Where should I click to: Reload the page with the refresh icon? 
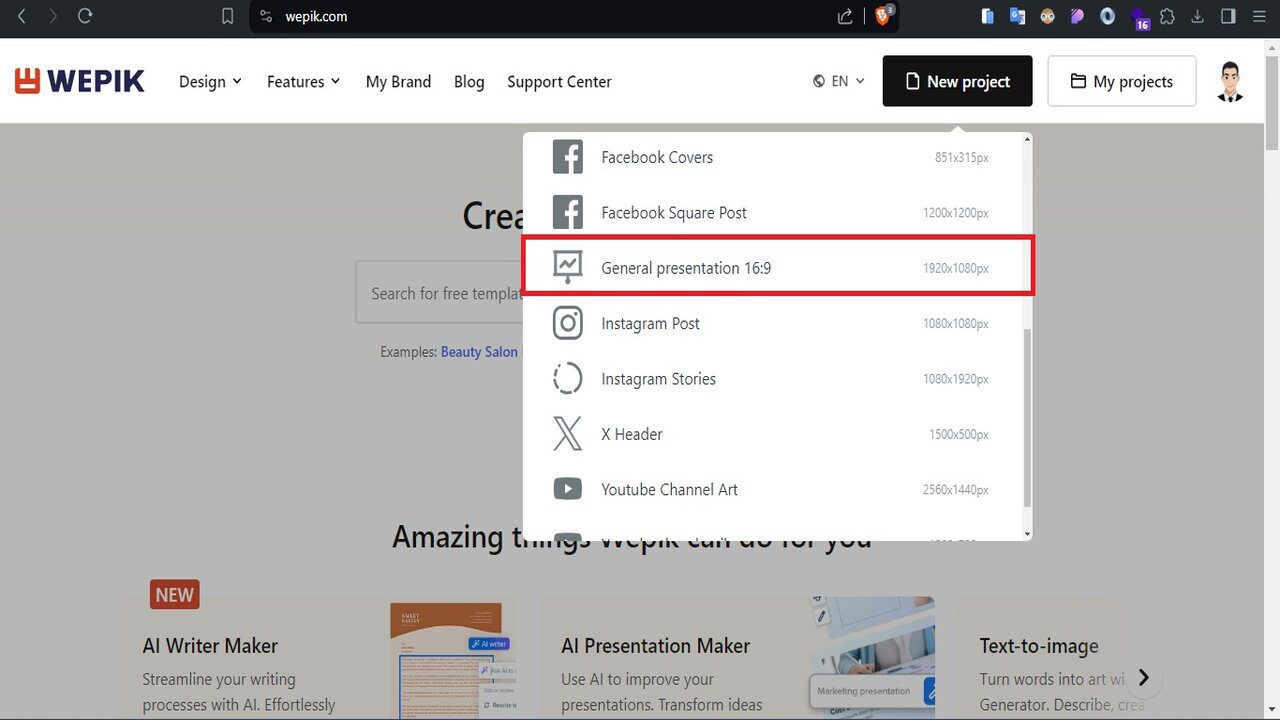click(85, 16)
